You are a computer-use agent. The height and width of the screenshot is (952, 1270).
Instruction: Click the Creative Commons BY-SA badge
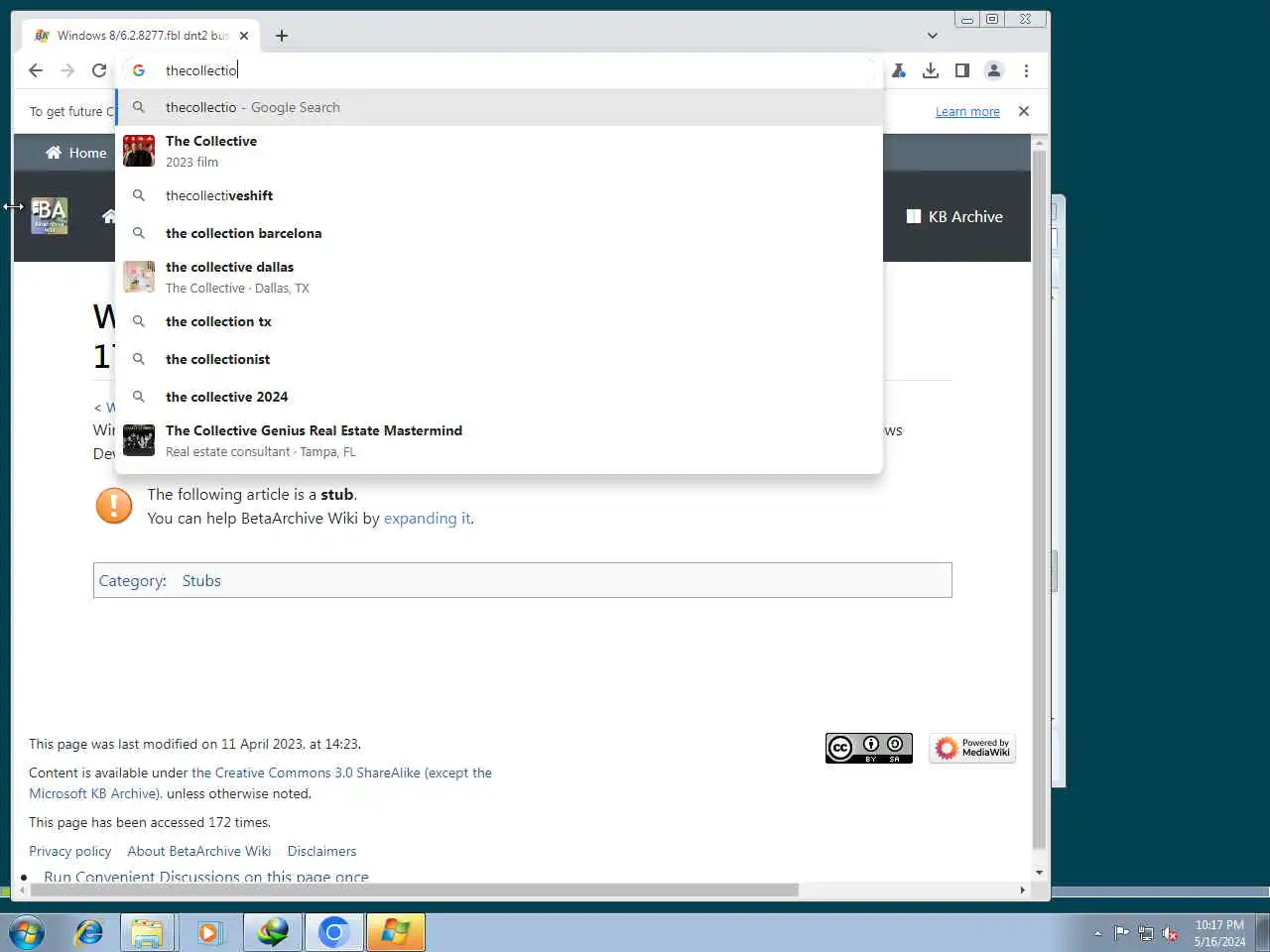click(869, 748)
